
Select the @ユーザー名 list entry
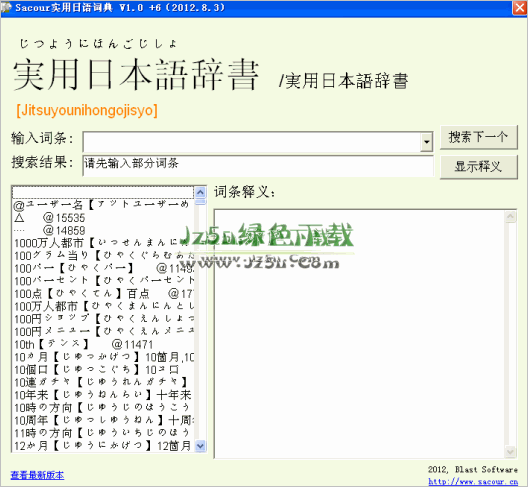coord(103,205)
